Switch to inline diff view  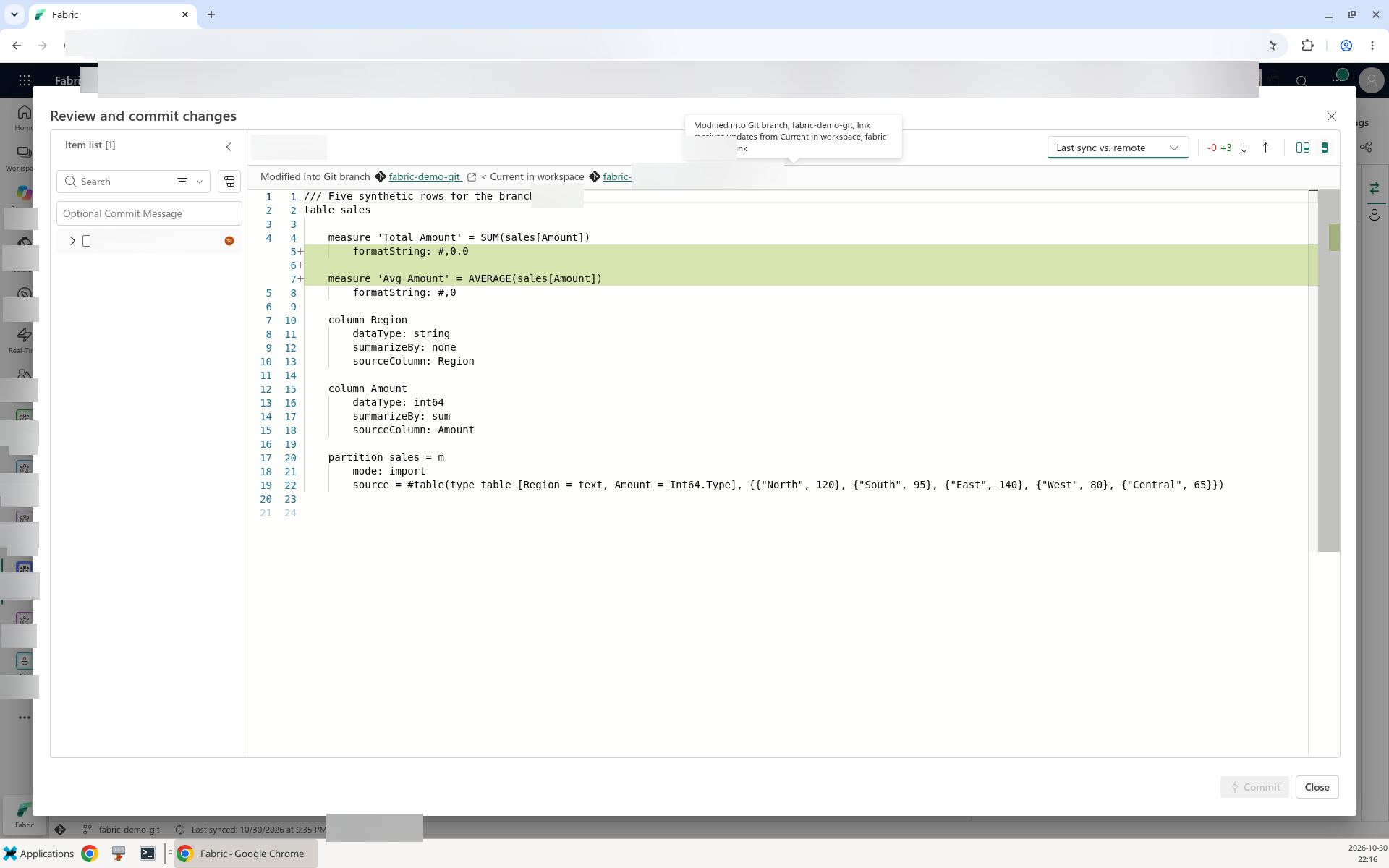coord(1325,148)
